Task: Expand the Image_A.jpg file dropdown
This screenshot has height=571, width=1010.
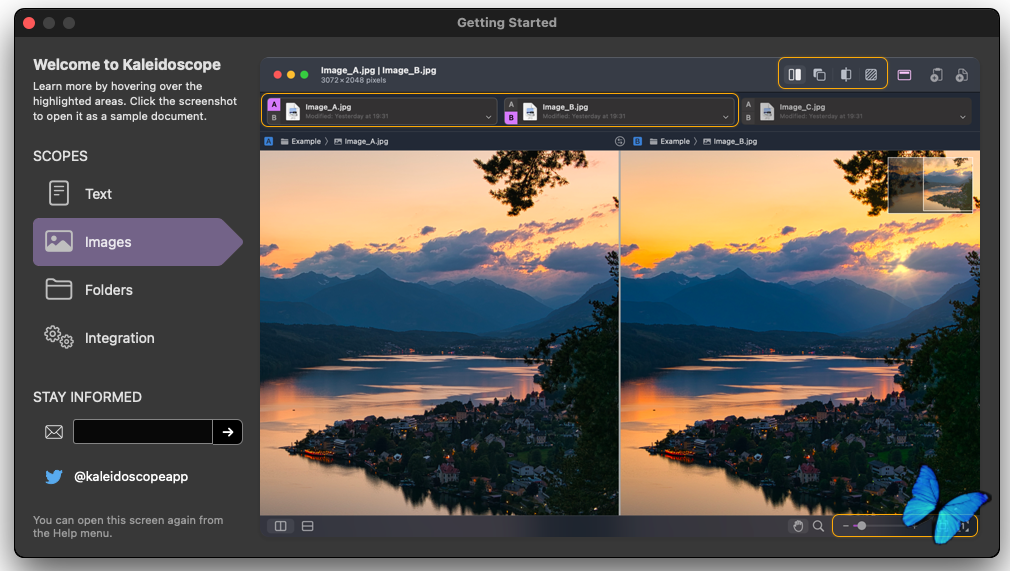Action: (489, 117)
